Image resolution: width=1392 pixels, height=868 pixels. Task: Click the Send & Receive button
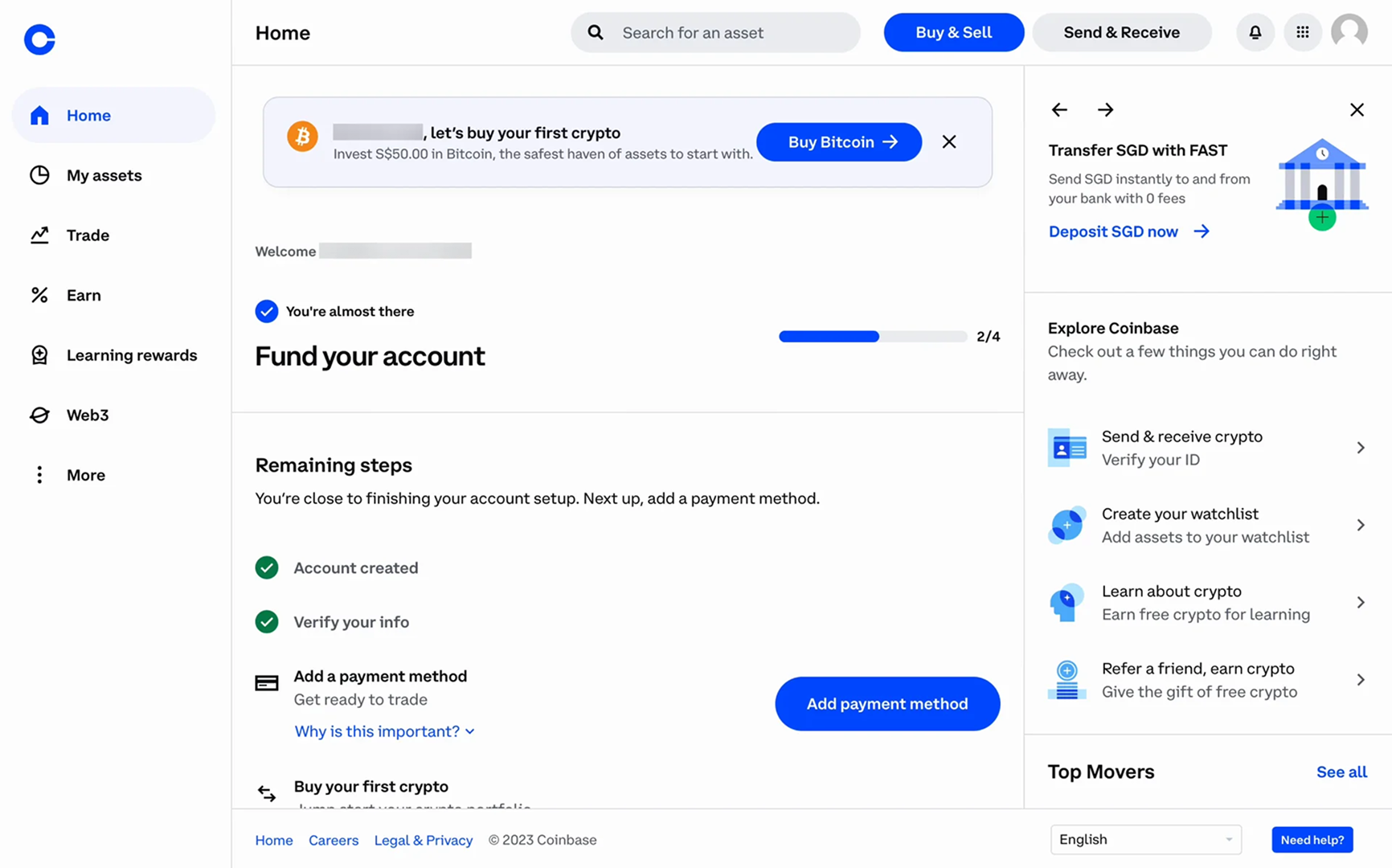coord(1121,32)
